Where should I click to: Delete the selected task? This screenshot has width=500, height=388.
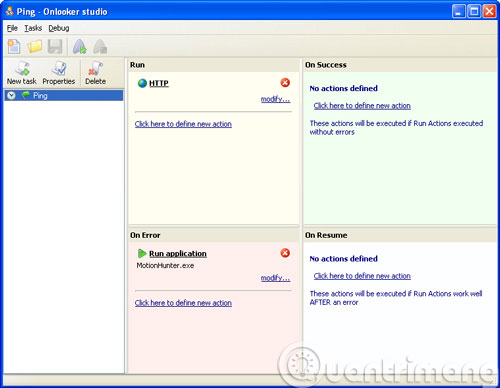tap(95, 73)
